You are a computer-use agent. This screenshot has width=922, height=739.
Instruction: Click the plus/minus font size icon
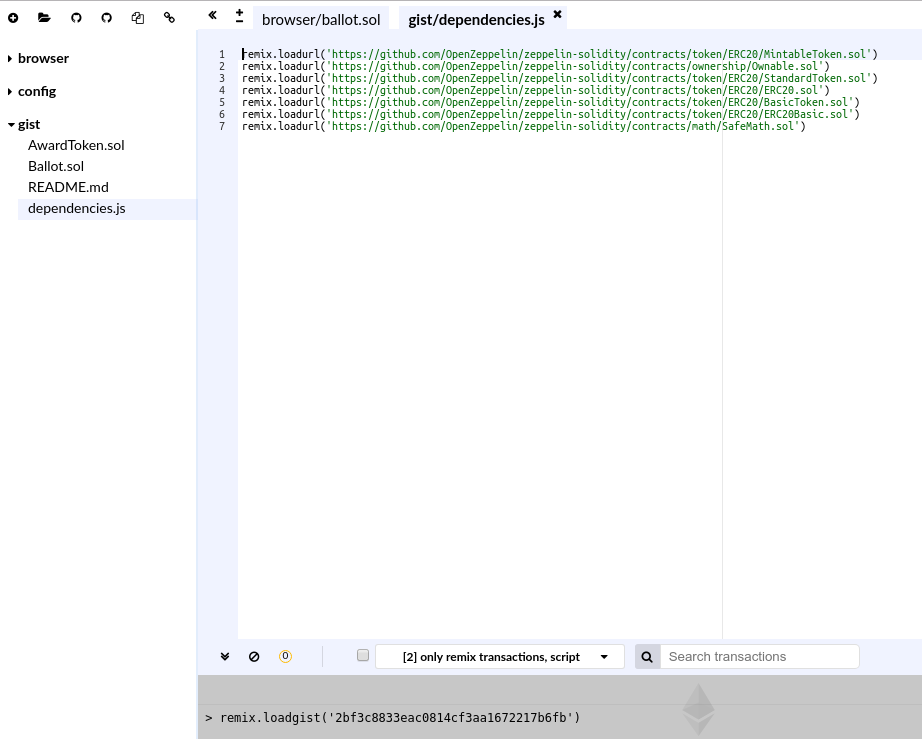click(239, 15)
